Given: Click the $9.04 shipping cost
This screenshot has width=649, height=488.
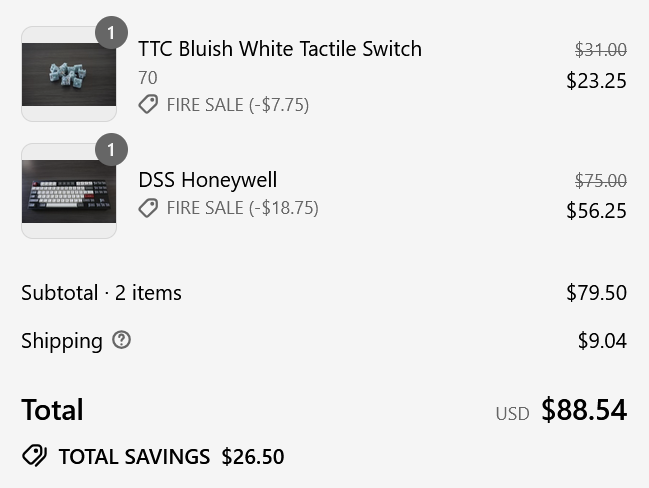Looking at the screenshot, I should pos(602,341).
